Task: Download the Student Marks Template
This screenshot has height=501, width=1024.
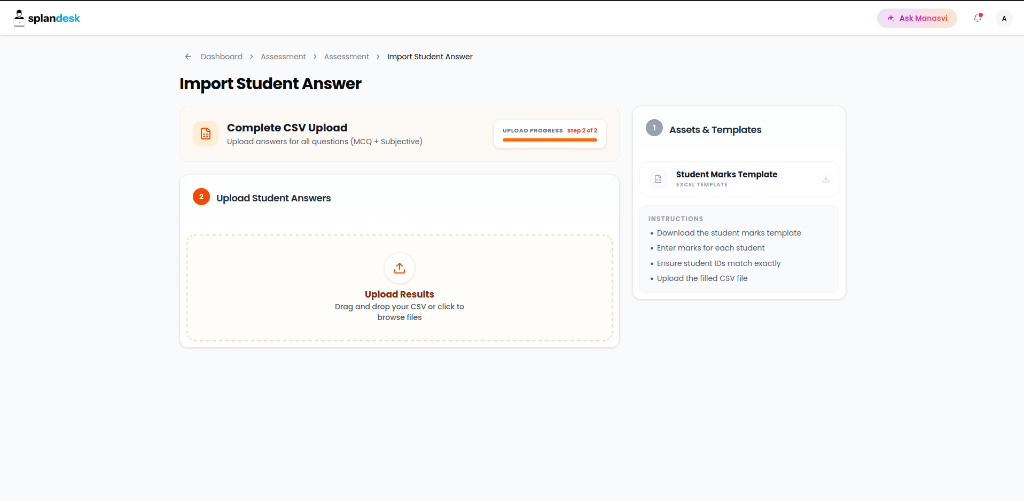Action: (825, 179)
